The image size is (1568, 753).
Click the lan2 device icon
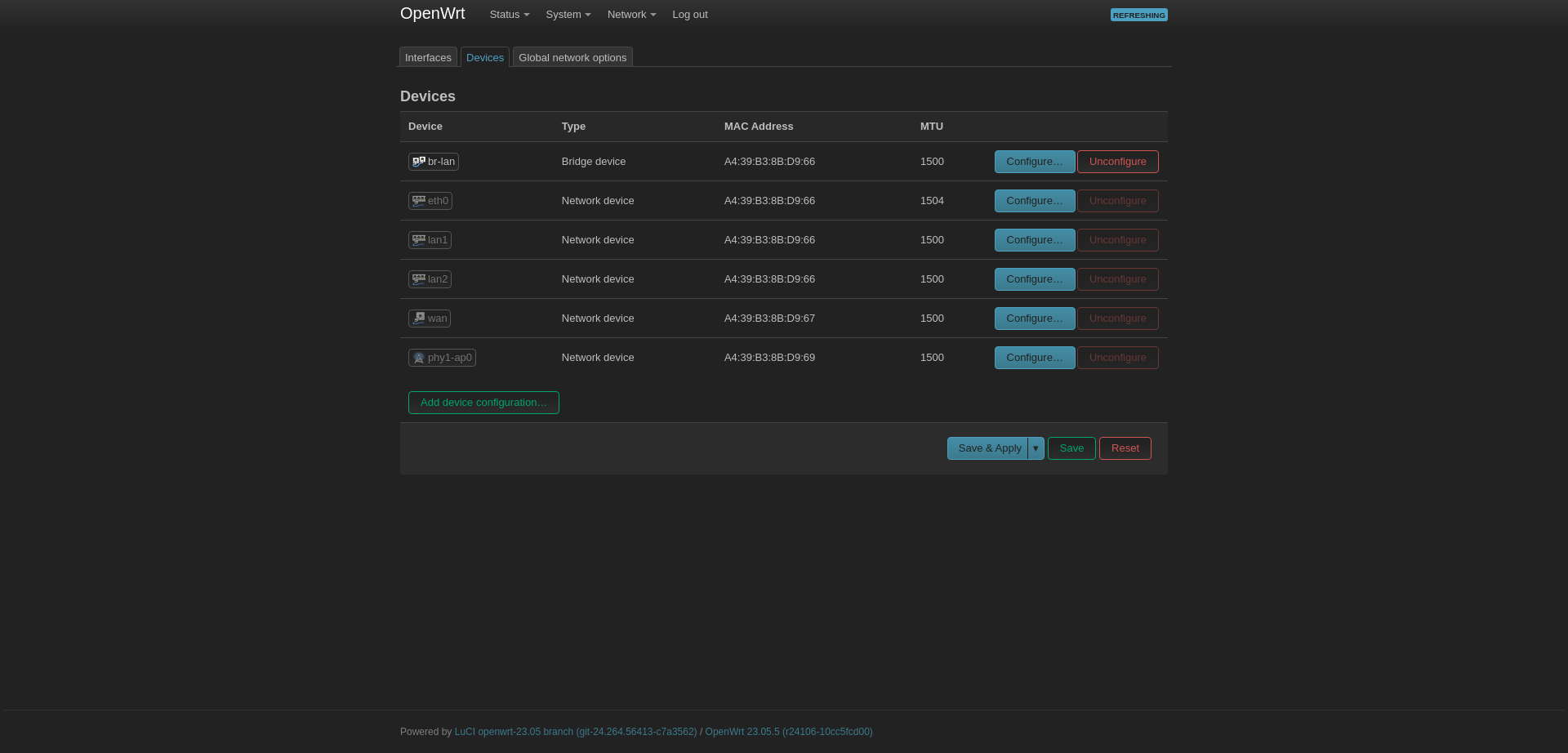click(x=419, y=279)
